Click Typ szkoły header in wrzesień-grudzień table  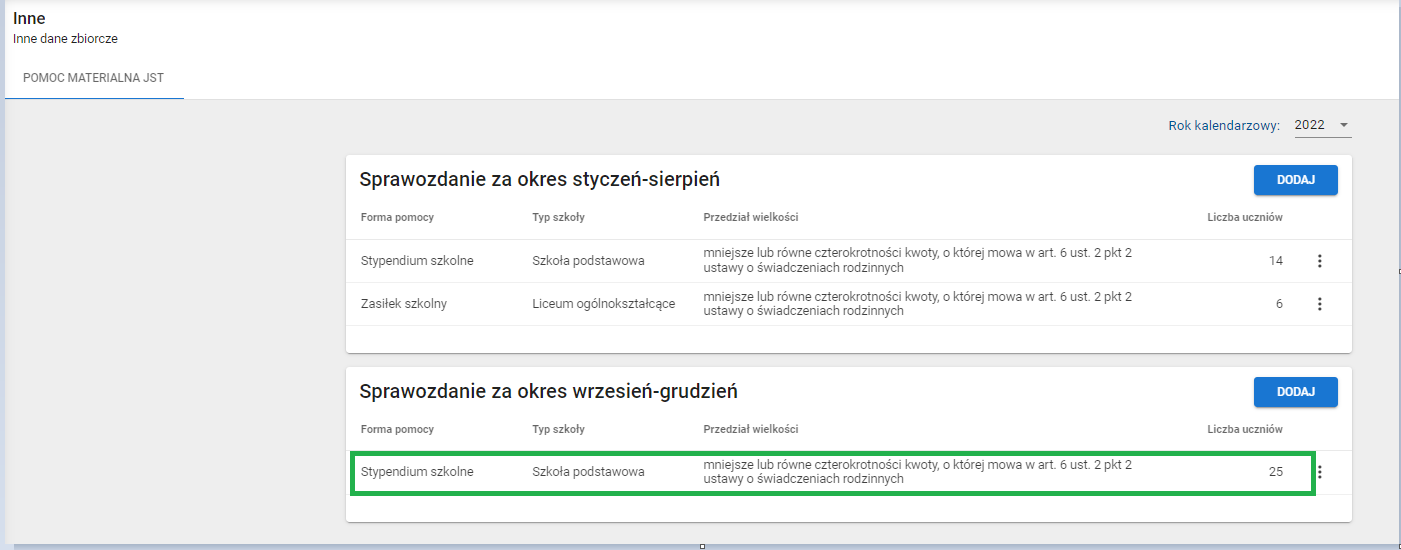point(558,429)
